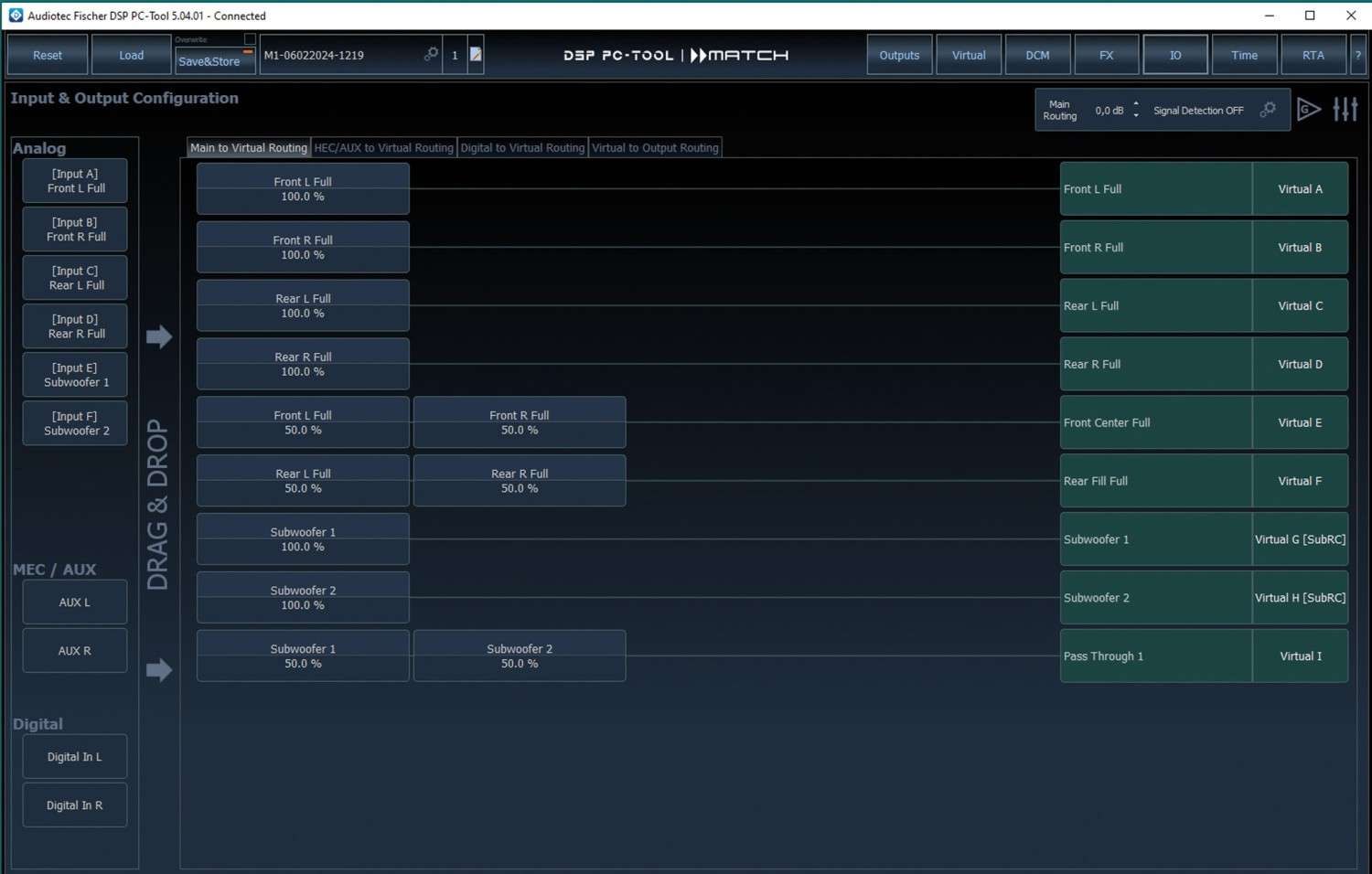Open the mixer sliders icon
The height and width of the screenshot is (874, 1372).
pos(1345,110)
